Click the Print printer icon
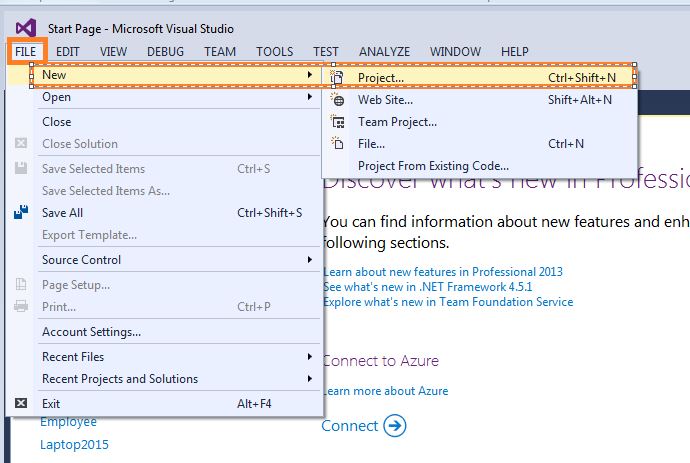The image size is (690, 463). (x=21, y=306)
